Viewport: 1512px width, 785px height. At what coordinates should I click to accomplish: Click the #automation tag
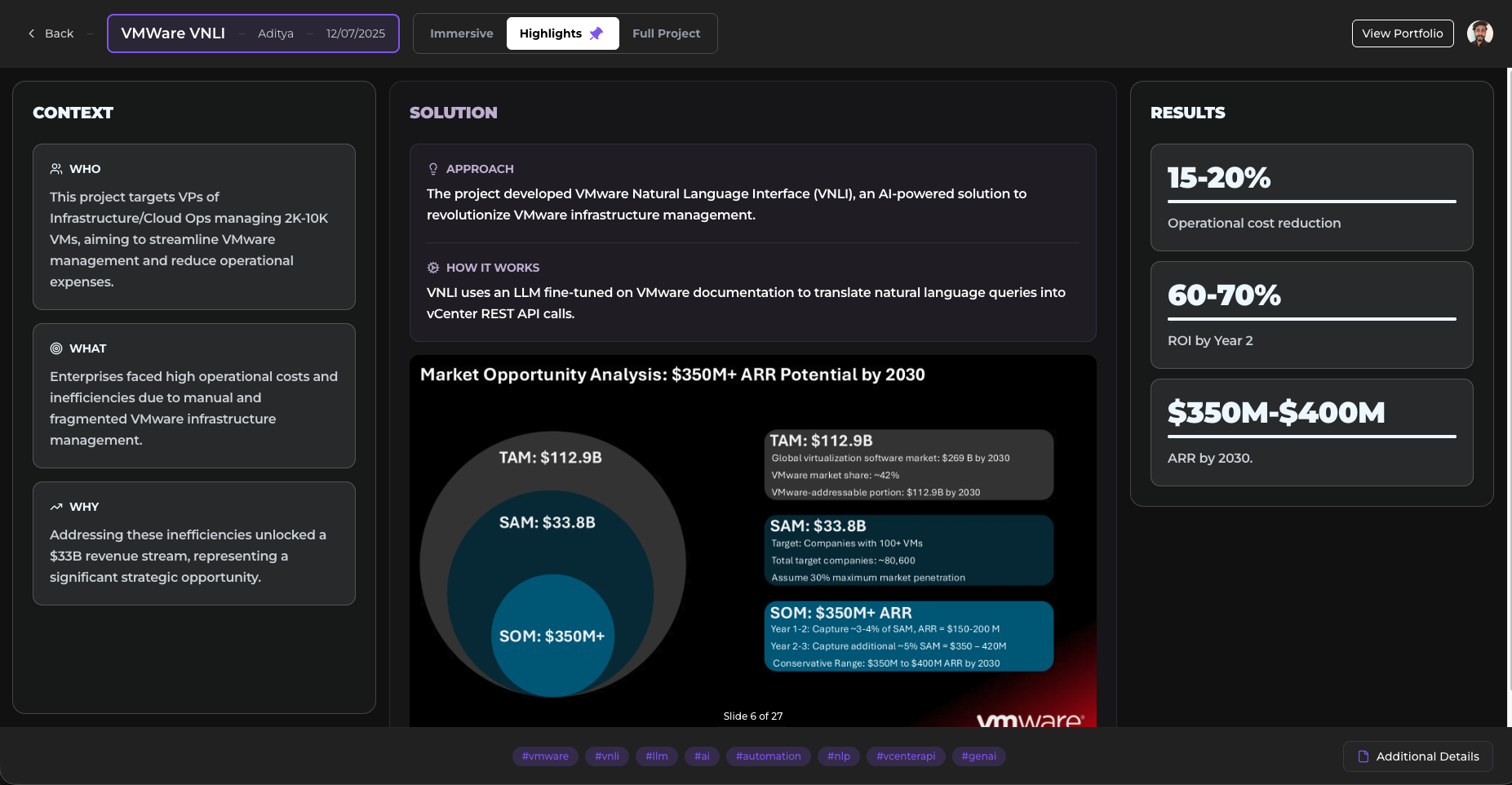click(x=769, y=756)
